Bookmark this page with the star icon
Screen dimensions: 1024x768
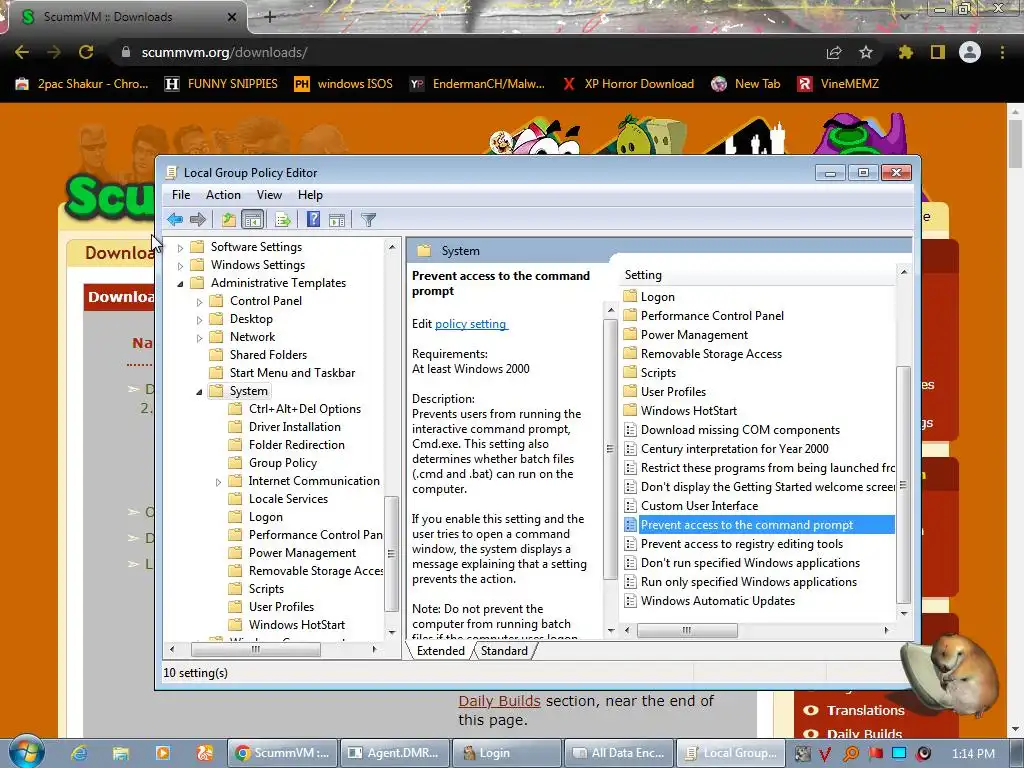pyautogui.click(x=866, y=52)
